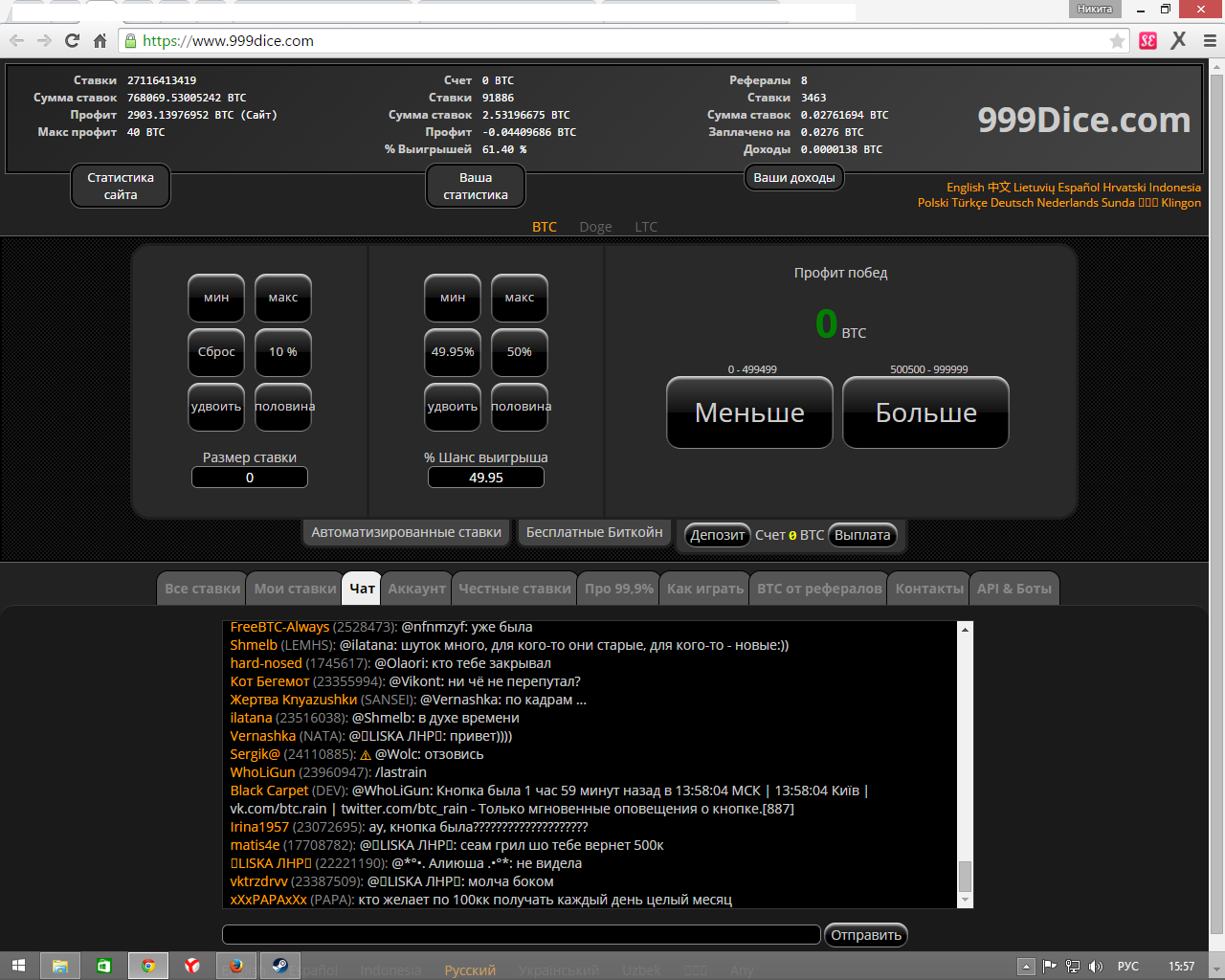Click the Black Carpet username in chat
1225x980 pixels.
point(269,791)
